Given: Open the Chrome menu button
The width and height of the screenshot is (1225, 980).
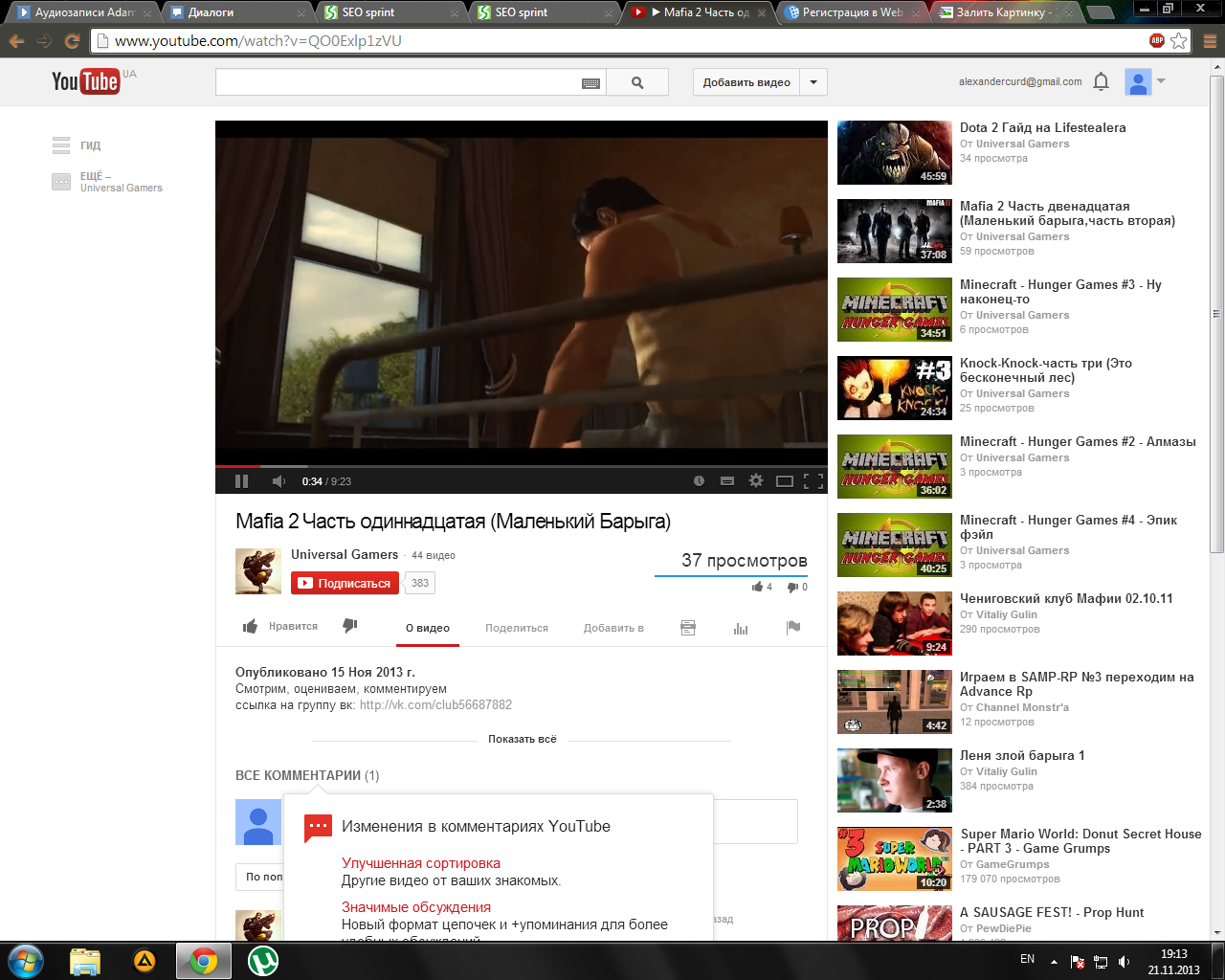Looking at the screenshot, I should click(1210, 41).
